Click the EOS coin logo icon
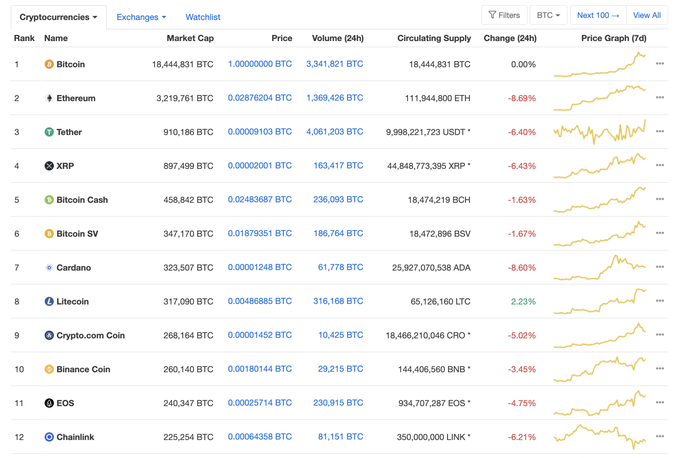The image size is (680, 458). pos(49,403)
